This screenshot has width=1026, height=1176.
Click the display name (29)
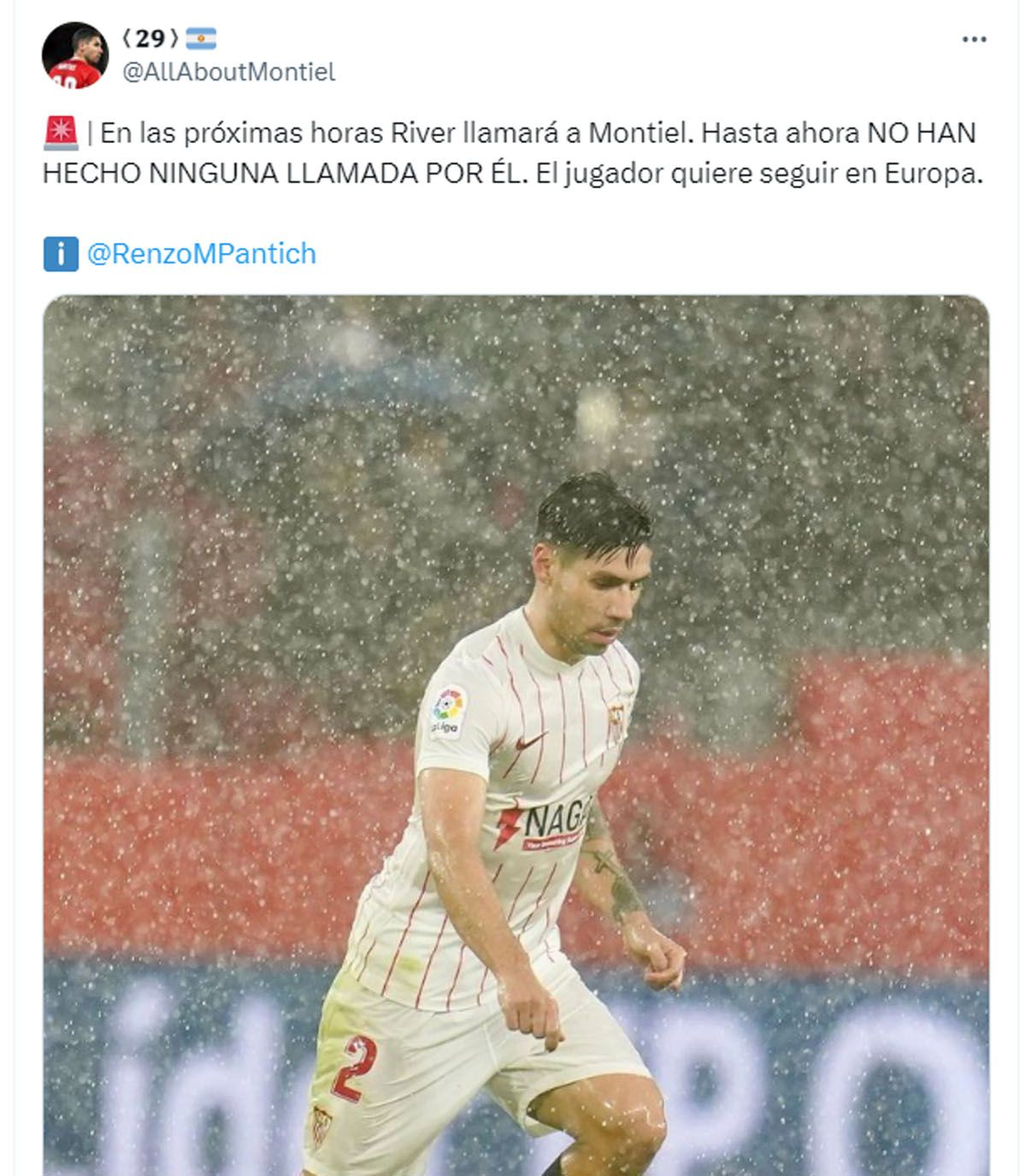click(150, 38)
